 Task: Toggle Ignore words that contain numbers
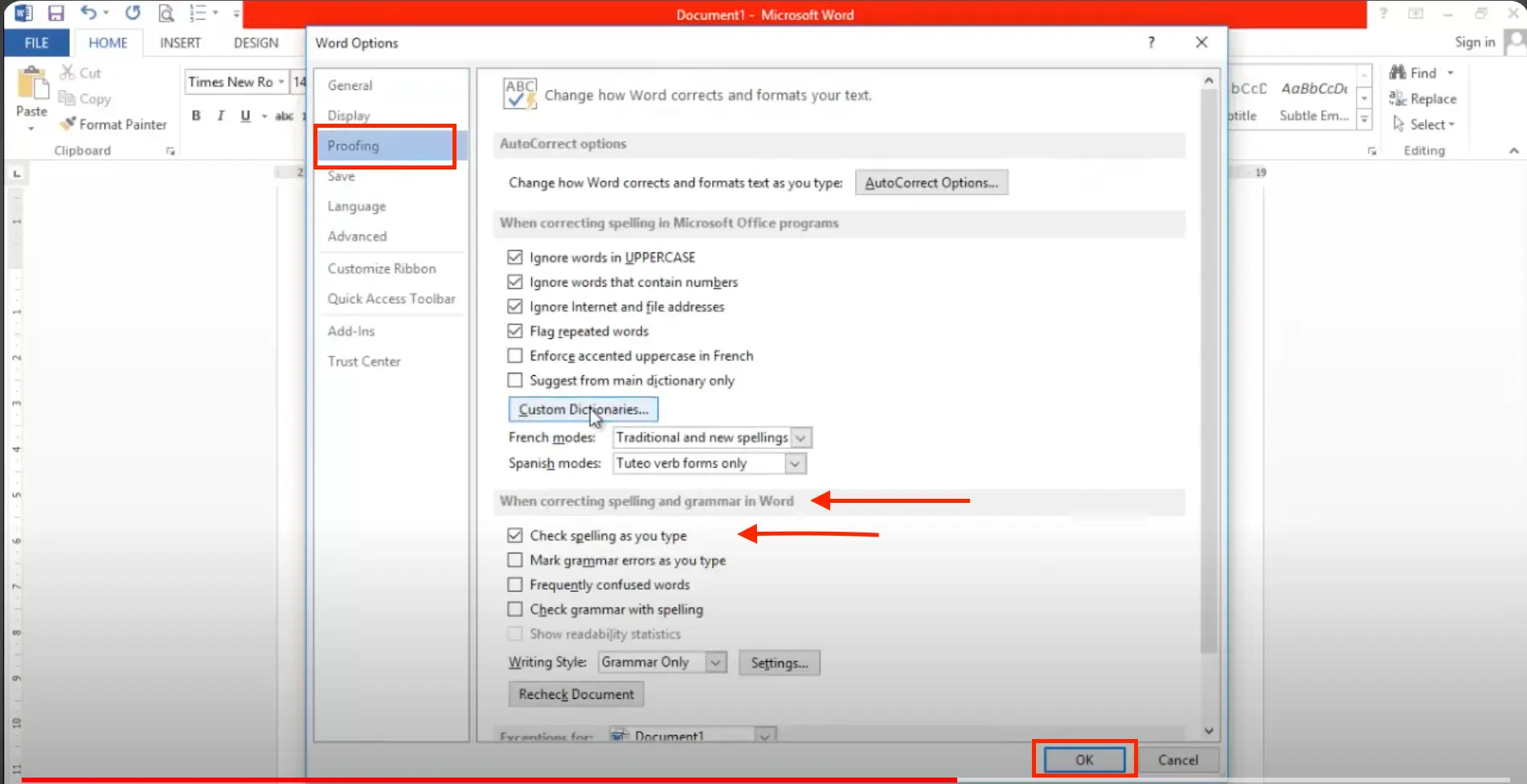515,282
